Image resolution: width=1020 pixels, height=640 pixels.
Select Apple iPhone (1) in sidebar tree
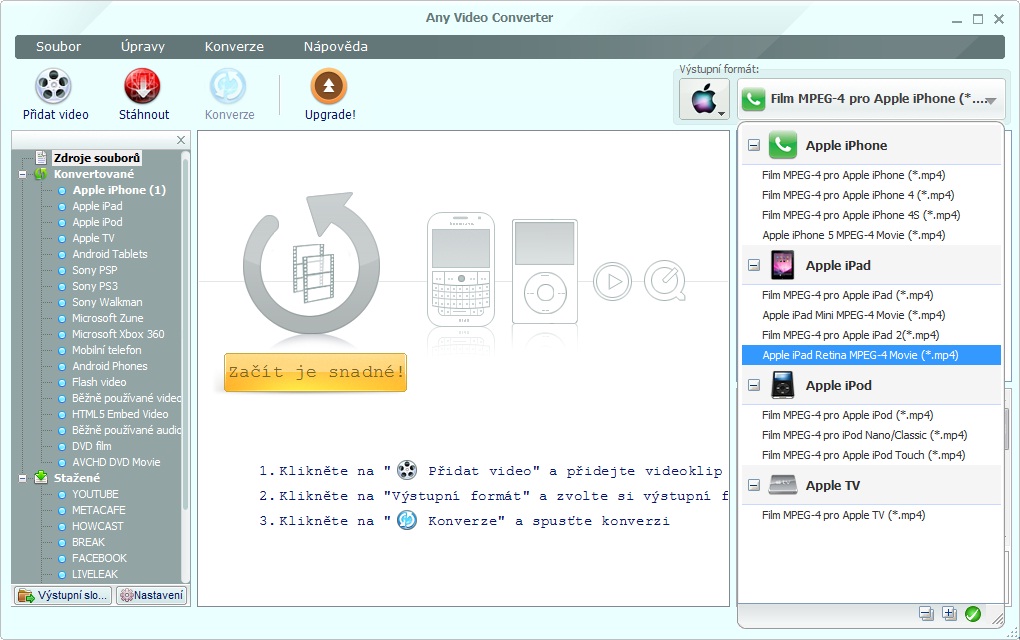pyautogui.click(x=119, y=190)
